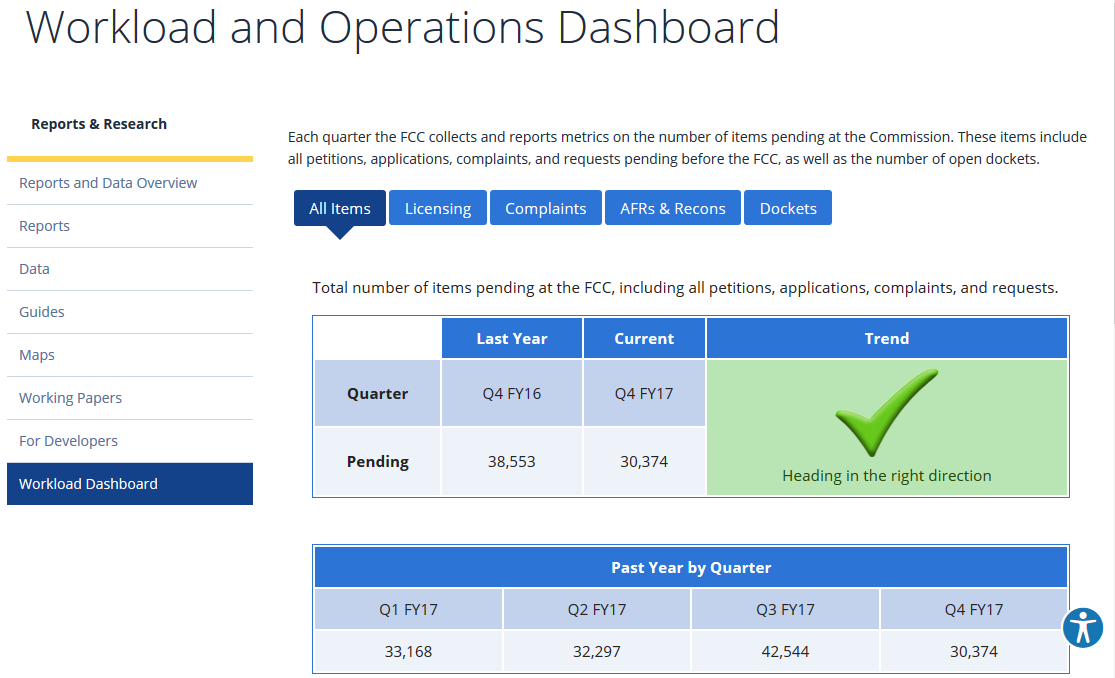This screenshot has width=1115, height=678.
Task: Open the Reports and Data Overview link
Action: 107,183
